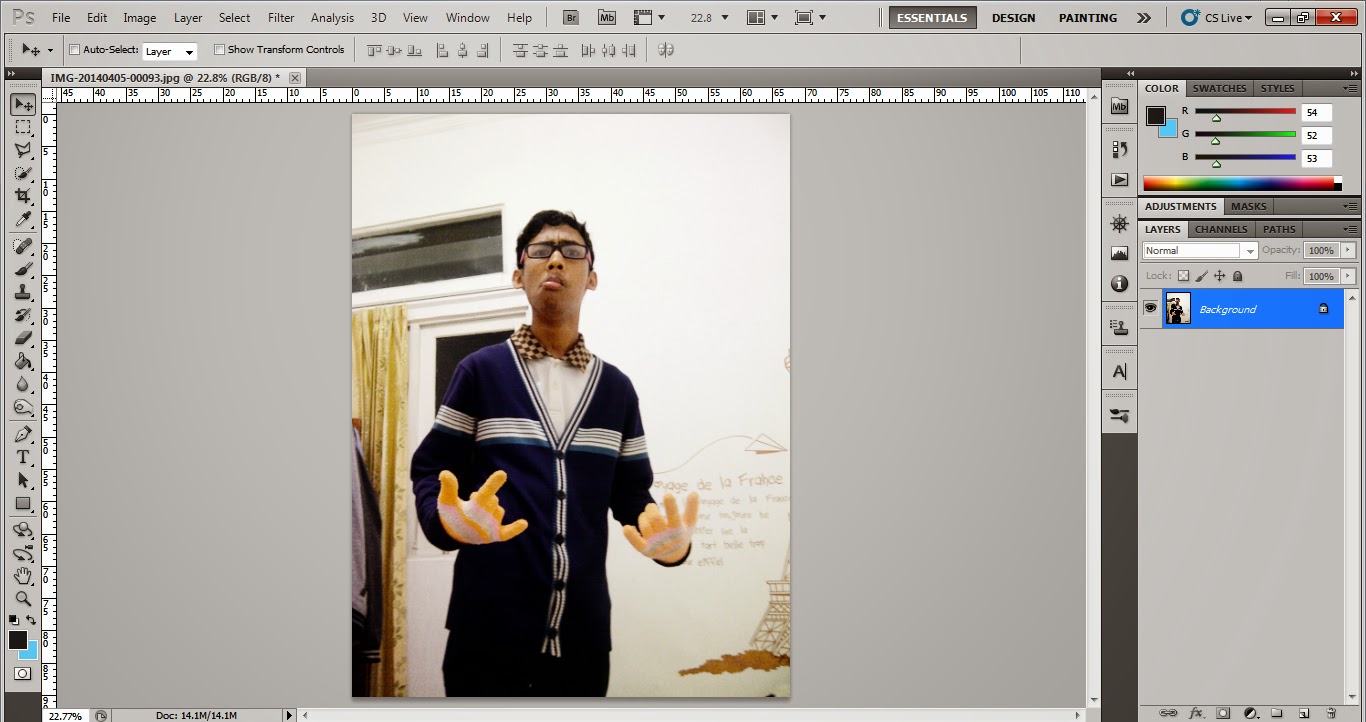
Task: Swap foreground and background colors
Action: [32, 621]
